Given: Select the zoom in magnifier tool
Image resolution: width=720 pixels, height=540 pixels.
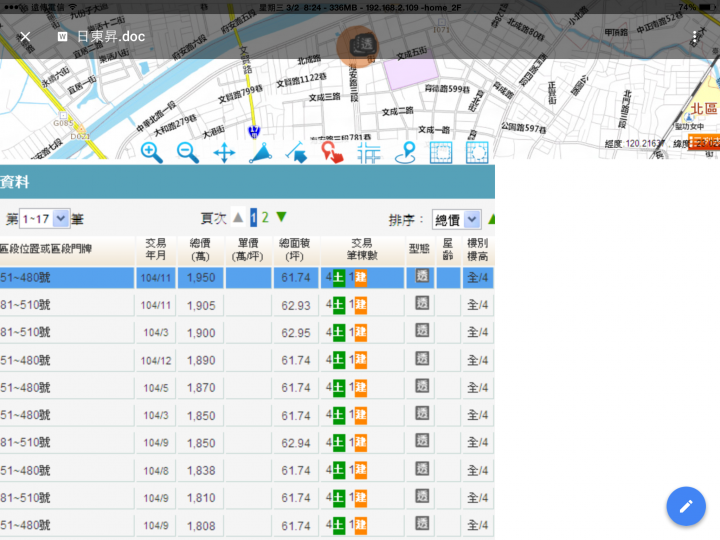Looking at the screenshot, I should (x=151, y=152).
